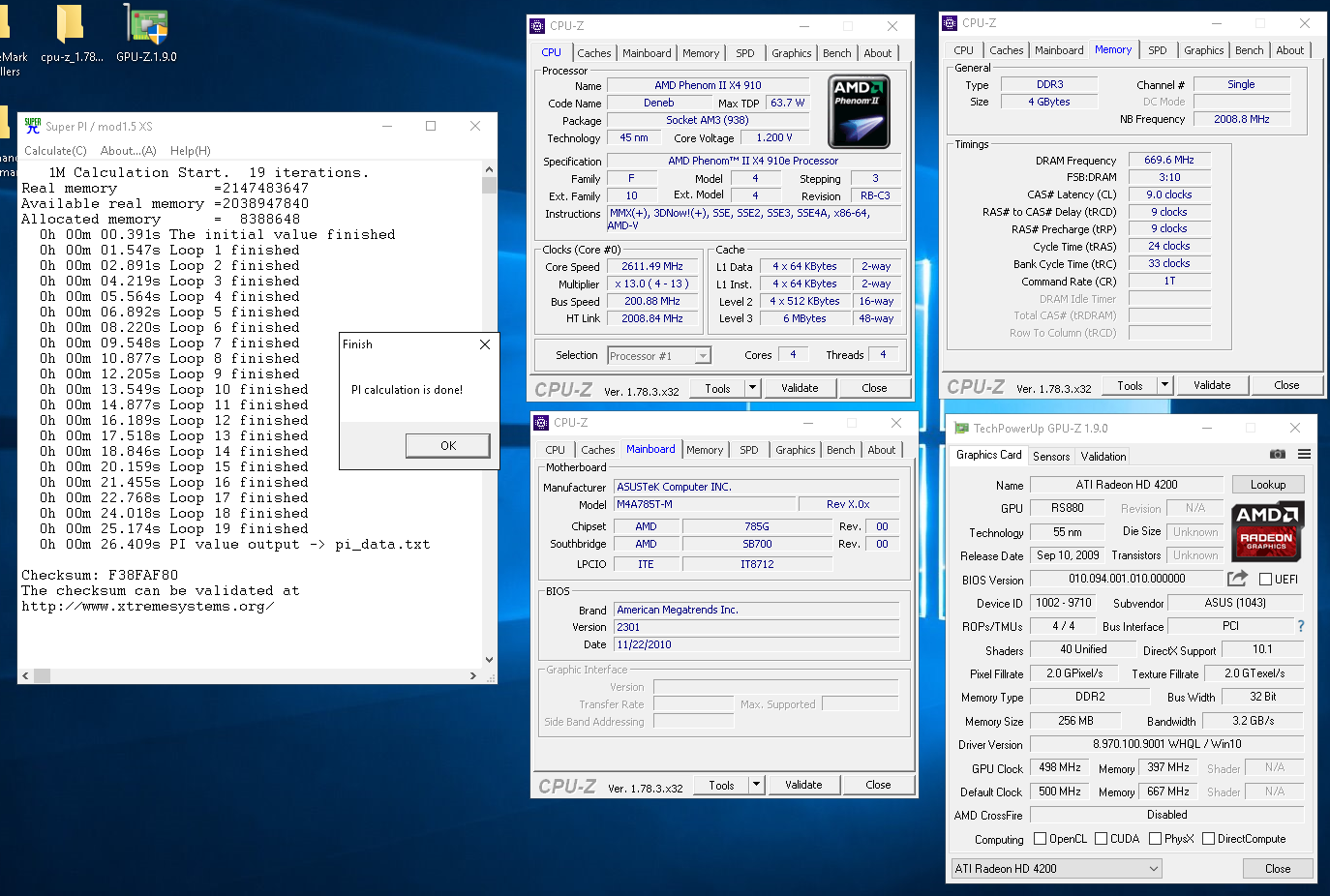Click the Lookup button in GPU-Z

pyautogui.click(x=1268, y=485)
